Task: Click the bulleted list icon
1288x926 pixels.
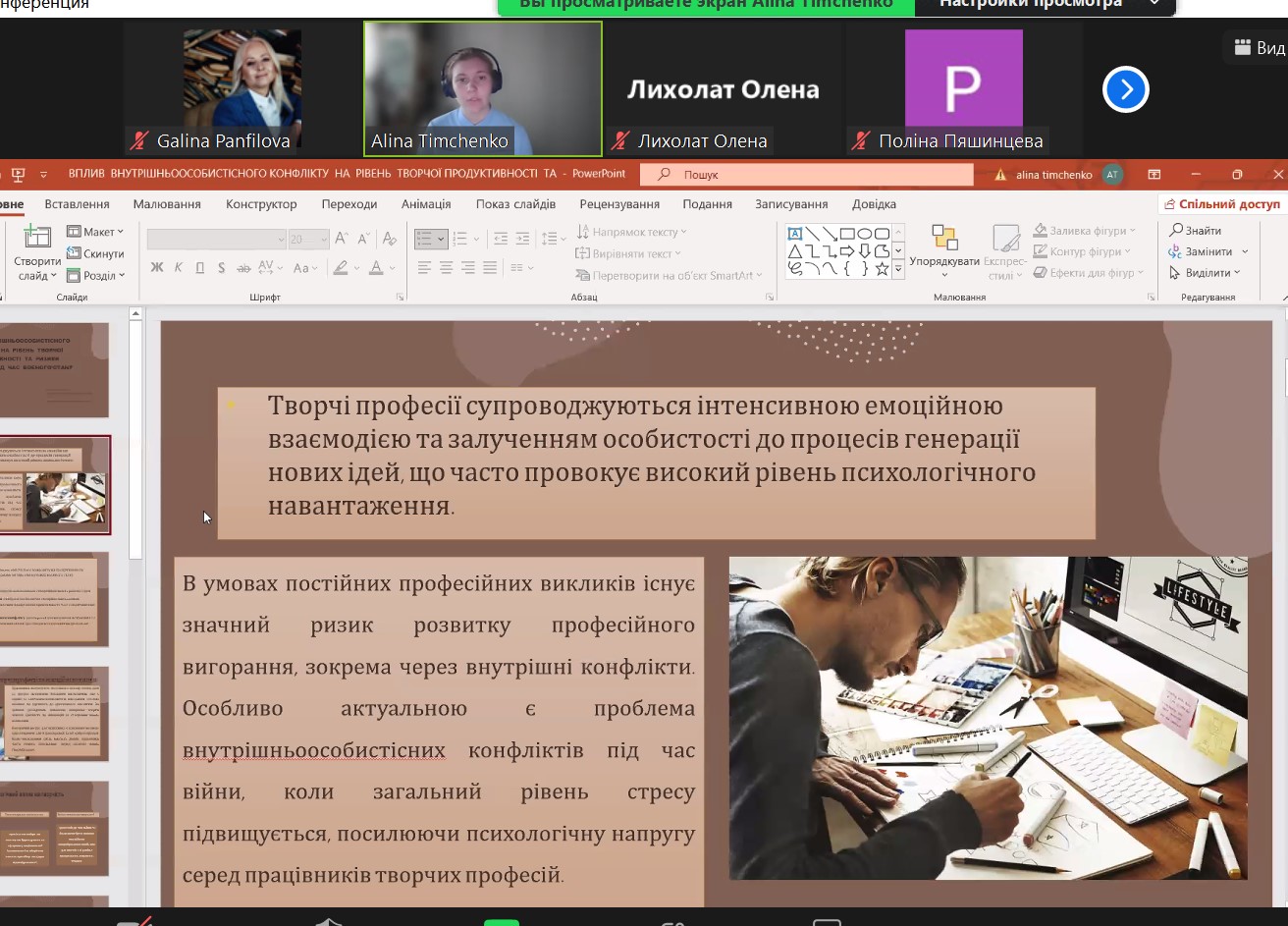Action: pyautogui.click(x=424, y=239)
